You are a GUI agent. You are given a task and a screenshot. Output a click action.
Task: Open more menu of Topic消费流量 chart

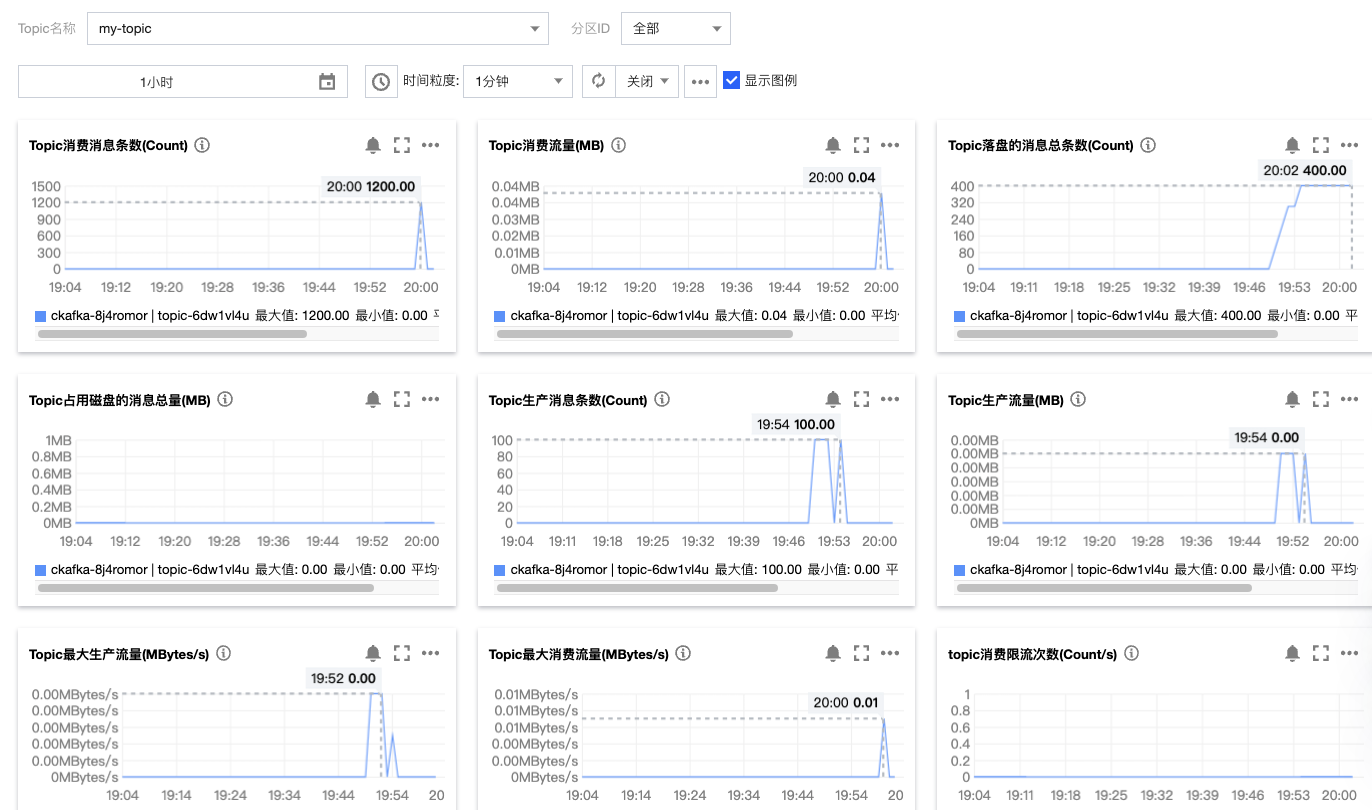point(891,145)
